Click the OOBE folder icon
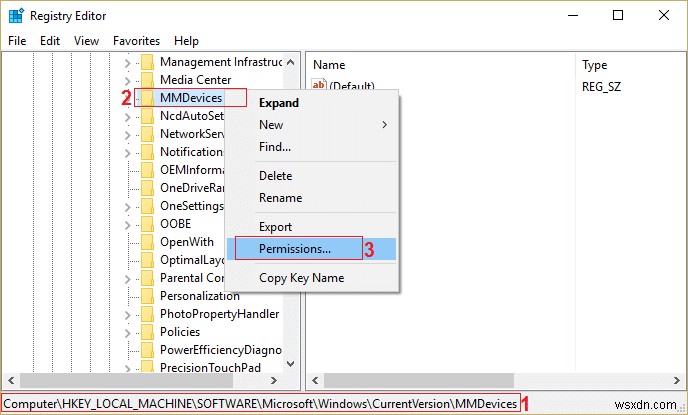 coord(147,224)
